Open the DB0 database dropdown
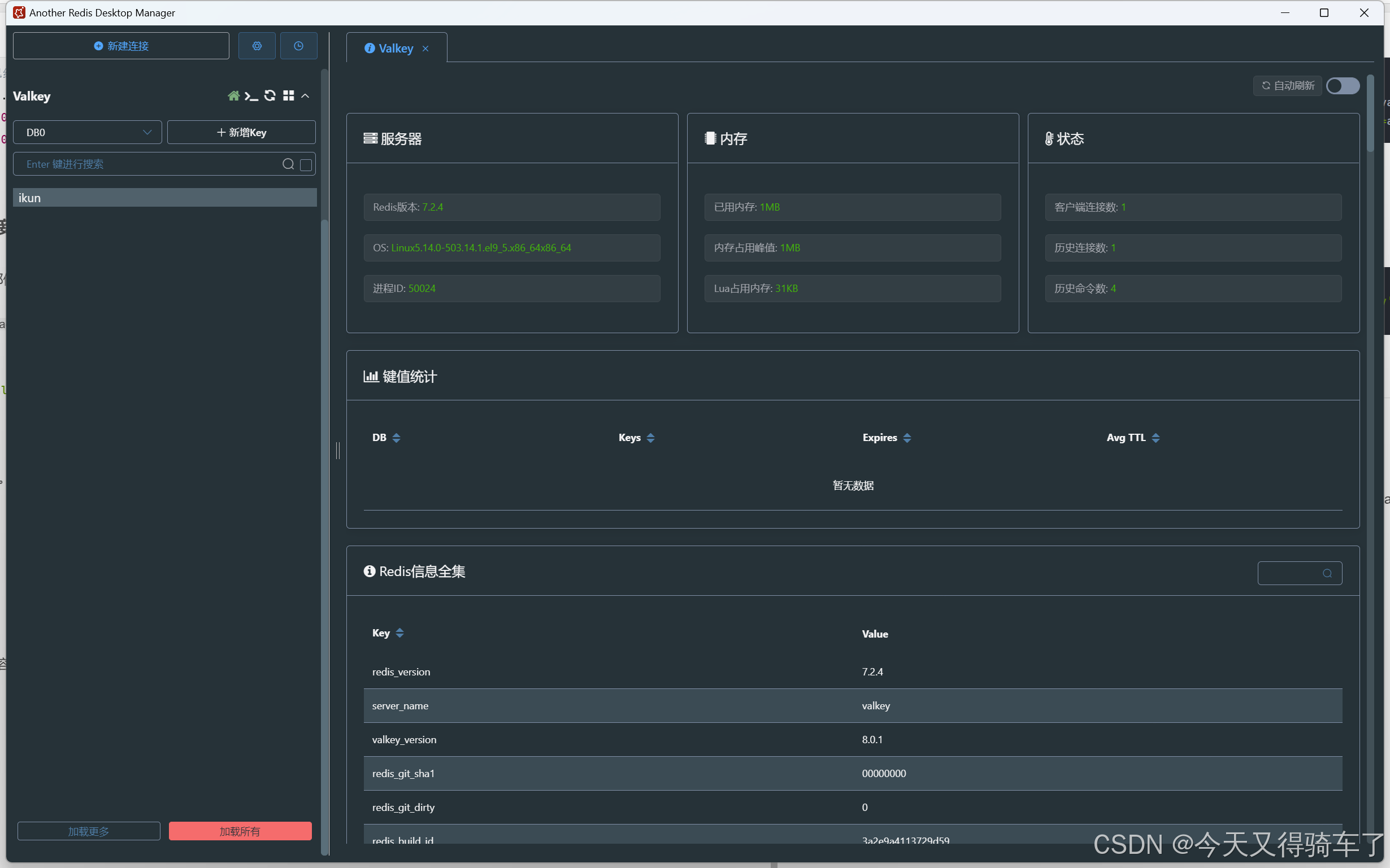Image resolution: width=1390 pixels, height=868 pixels. [88, 133]
